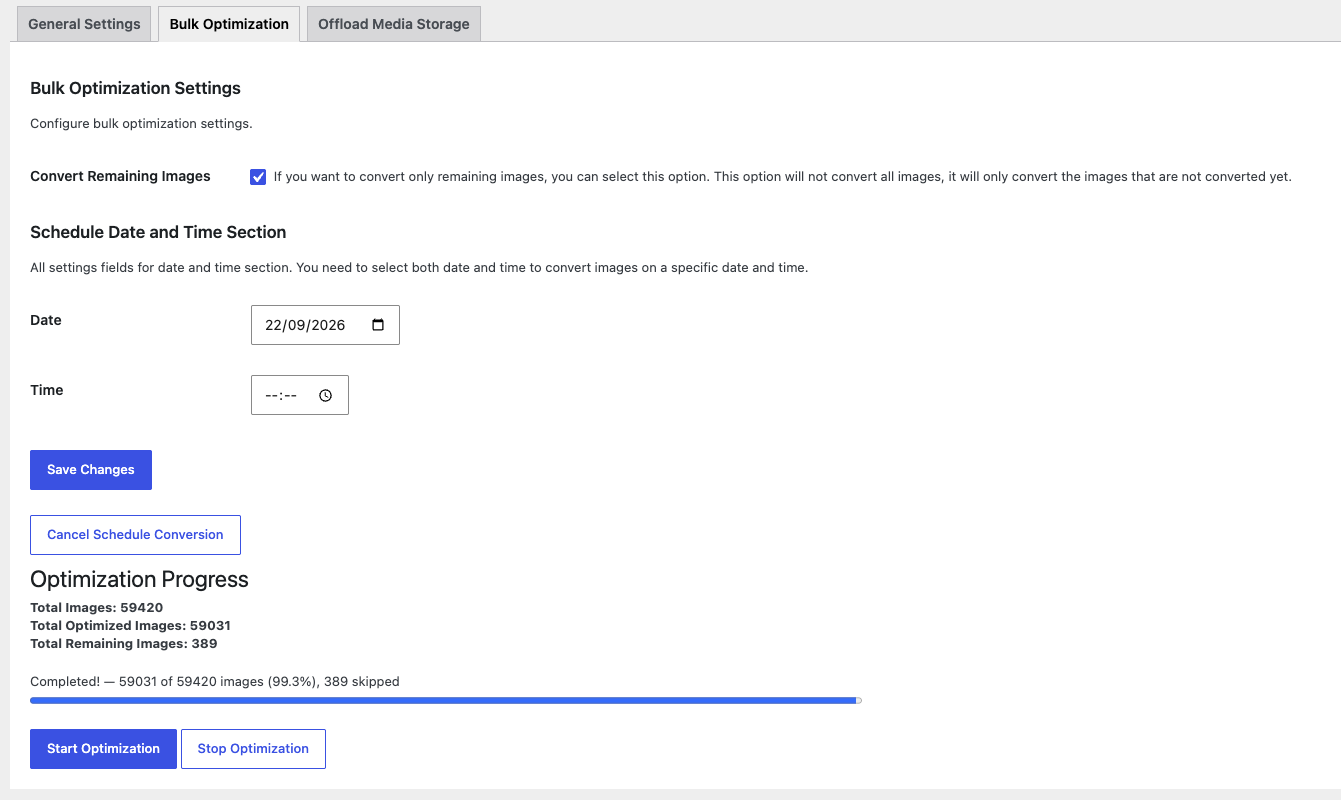The image size is (1341, 800).
Task: Click the 'Completed! — 59031 of 59420' status text
Action: 215,682
